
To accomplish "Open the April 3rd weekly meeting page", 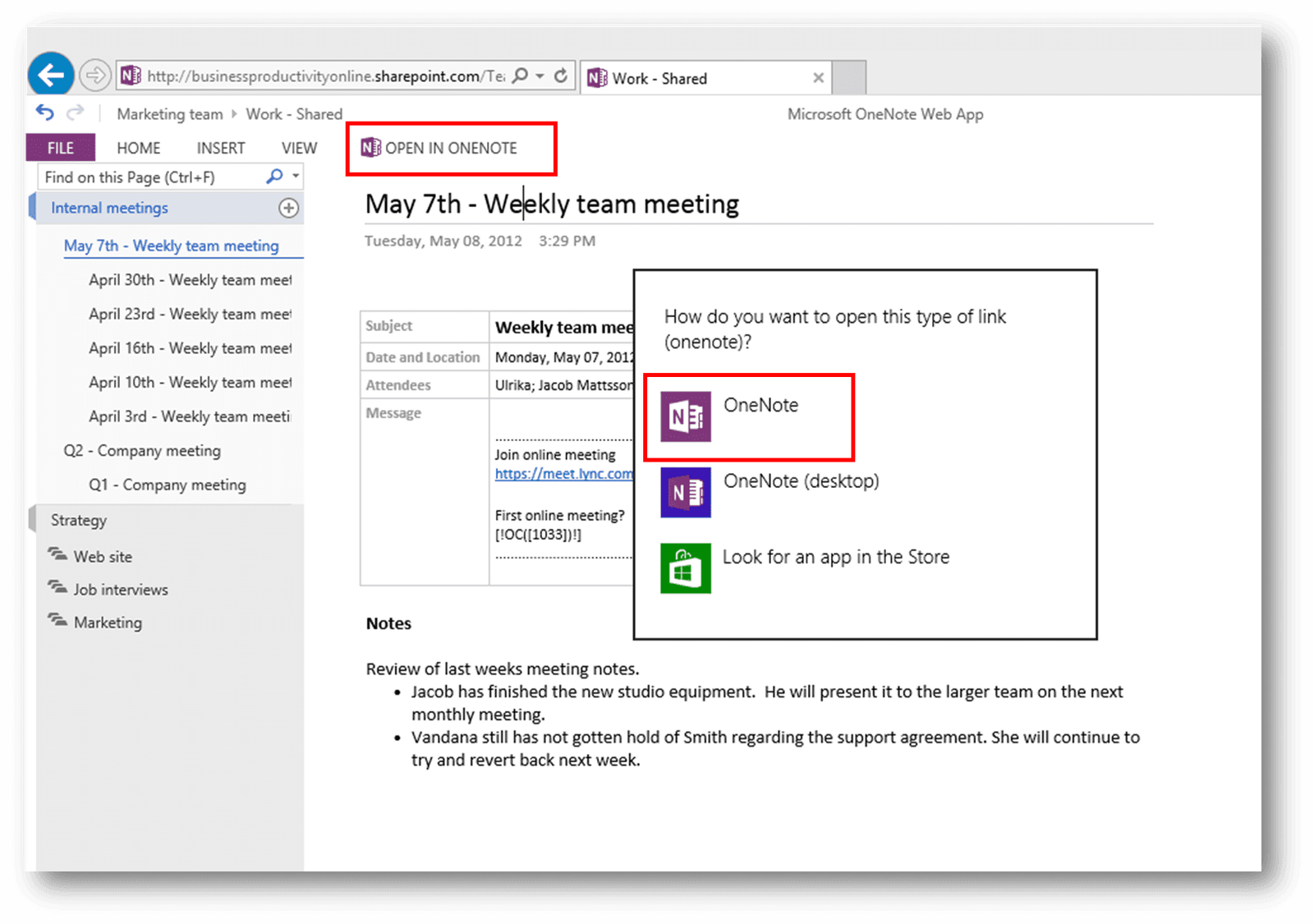I will 190,416.
